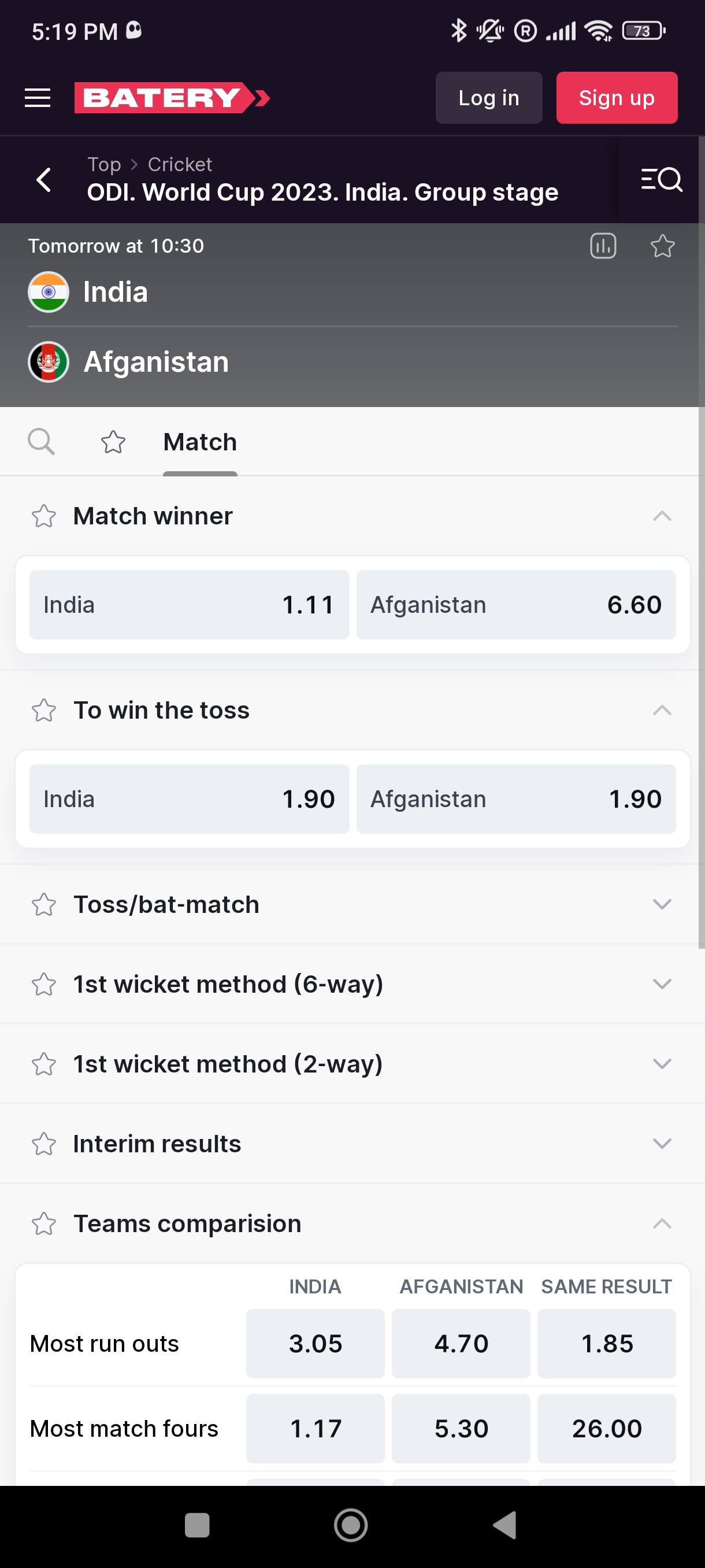The height and width of the screenshot is (1568, 705).
Task: Open the Cricket breadcrumb link
Action: [180, 164]
